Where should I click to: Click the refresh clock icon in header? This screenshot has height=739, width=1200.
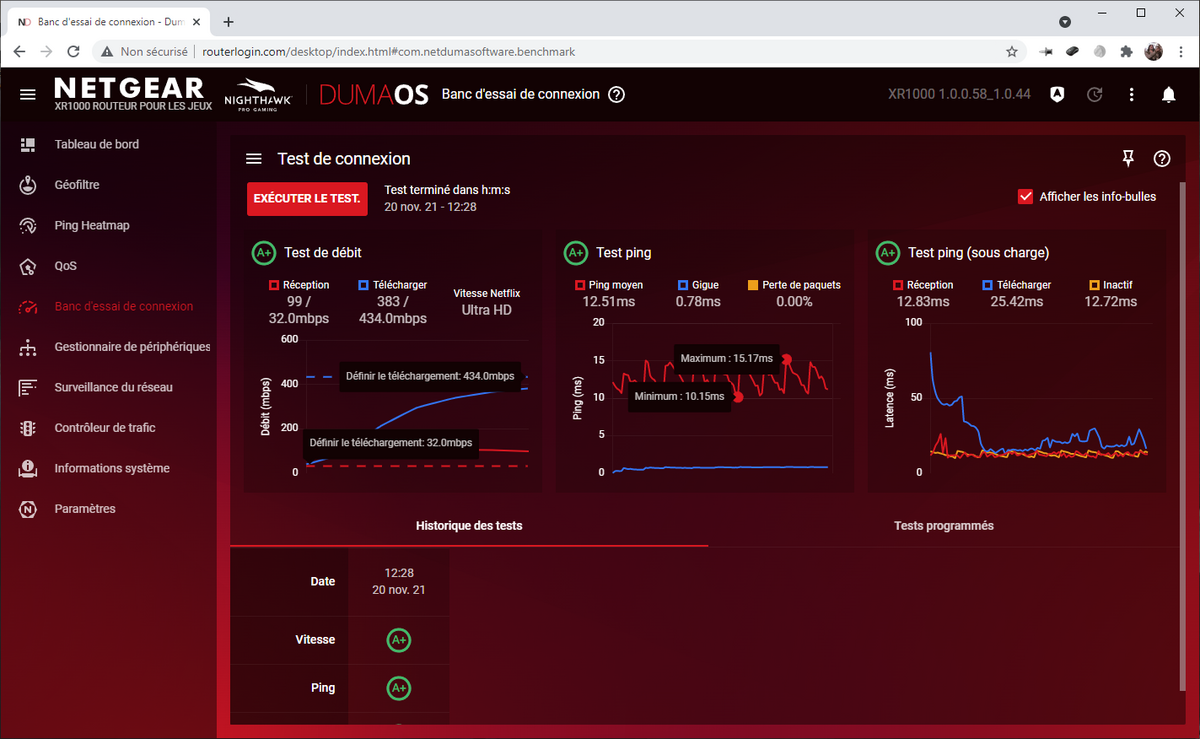click(x=1095, y=95)
